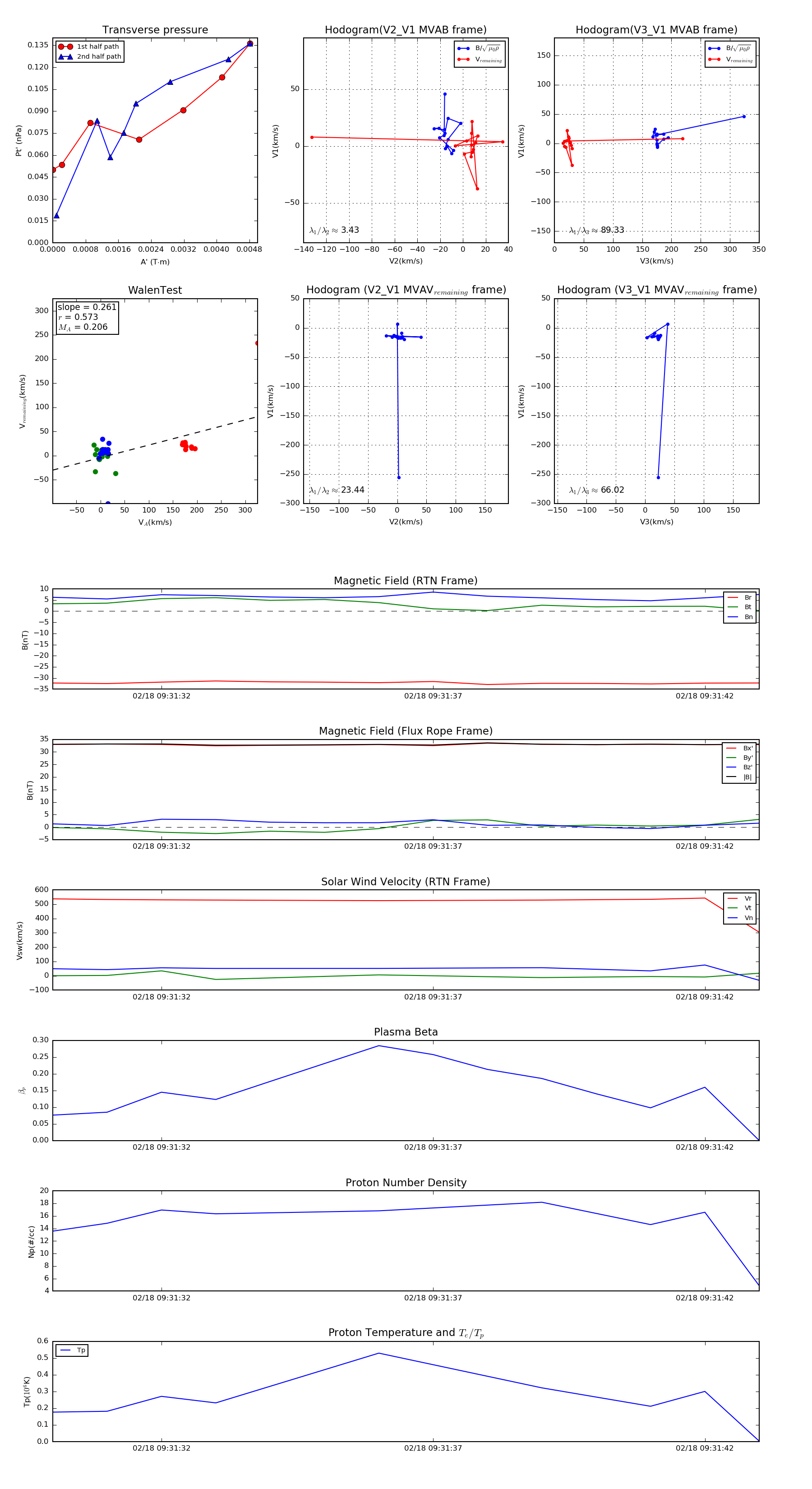This screenshot has width=812, height=1489.
Task: Click the 'Plasma Beta' plot title
Action: tap(406, 1032)
